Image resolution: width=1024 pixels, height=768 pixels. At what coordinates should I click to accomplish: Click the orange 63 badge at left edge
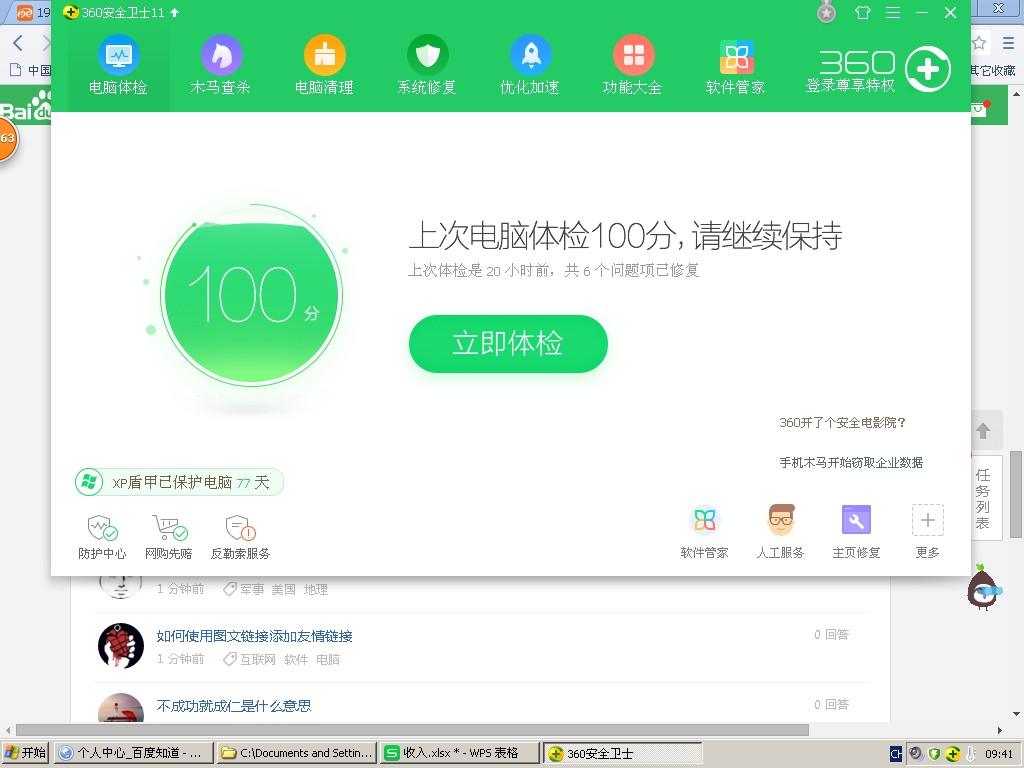[x=8, y=138]
